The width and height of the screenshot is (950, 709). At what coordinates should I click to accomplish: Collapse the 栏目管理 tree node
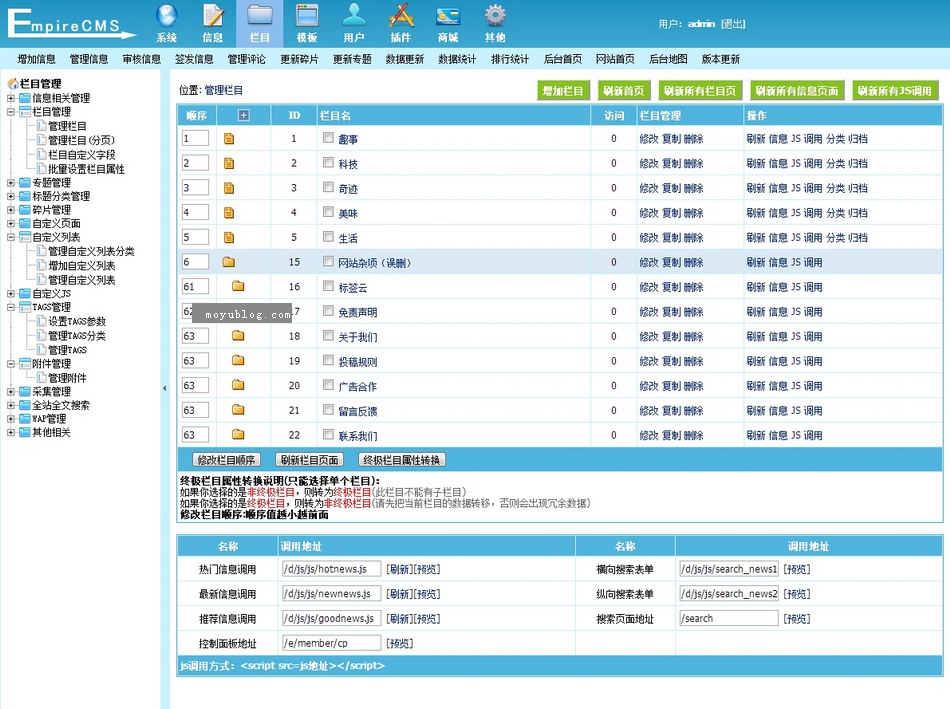click(10, 112)
